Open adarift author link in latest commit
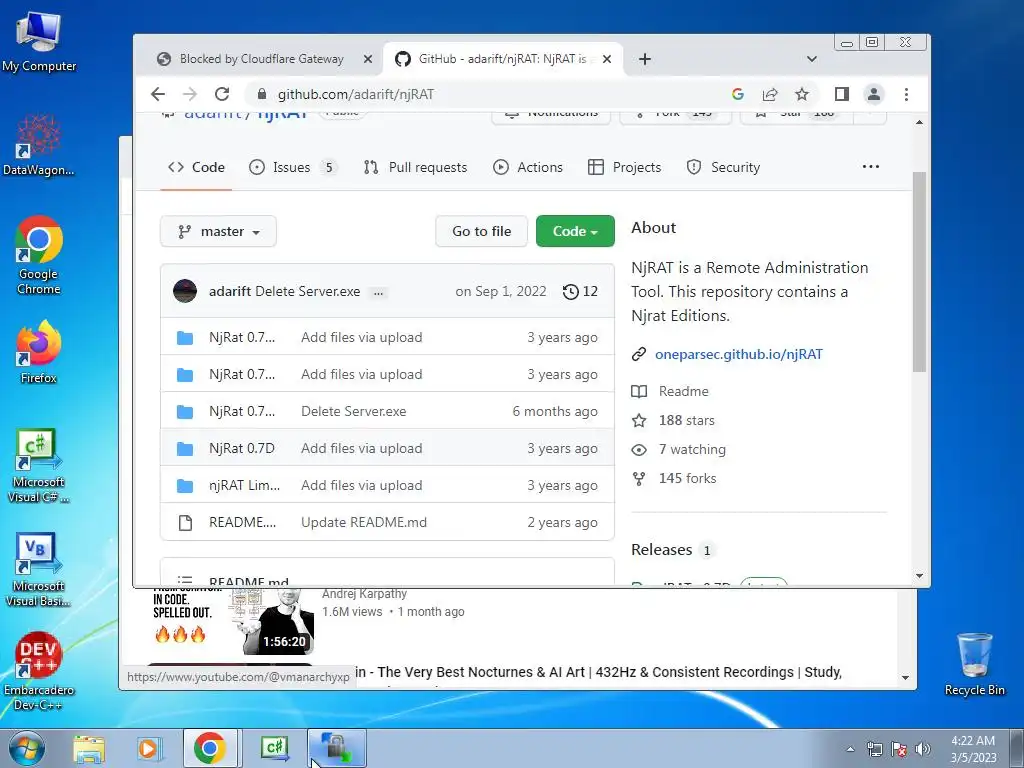The width and height of the screenshot is (1024, 768). pyautogui.click(x=230, y=291)
